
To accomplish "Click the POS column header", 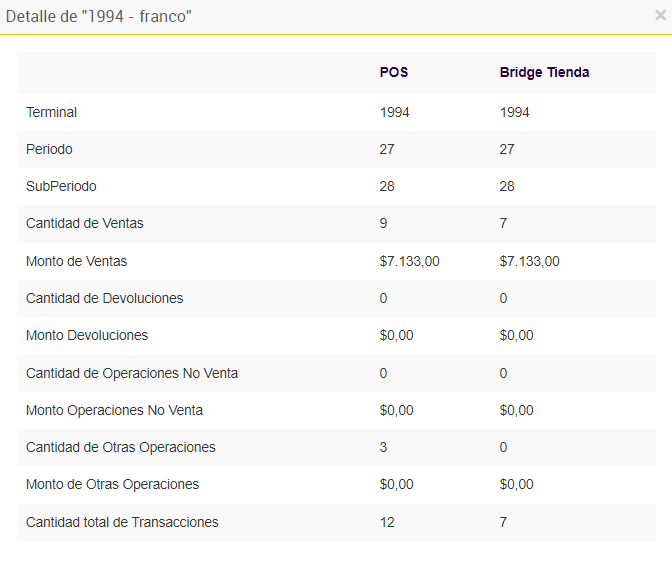I will (x=394, y=73).
